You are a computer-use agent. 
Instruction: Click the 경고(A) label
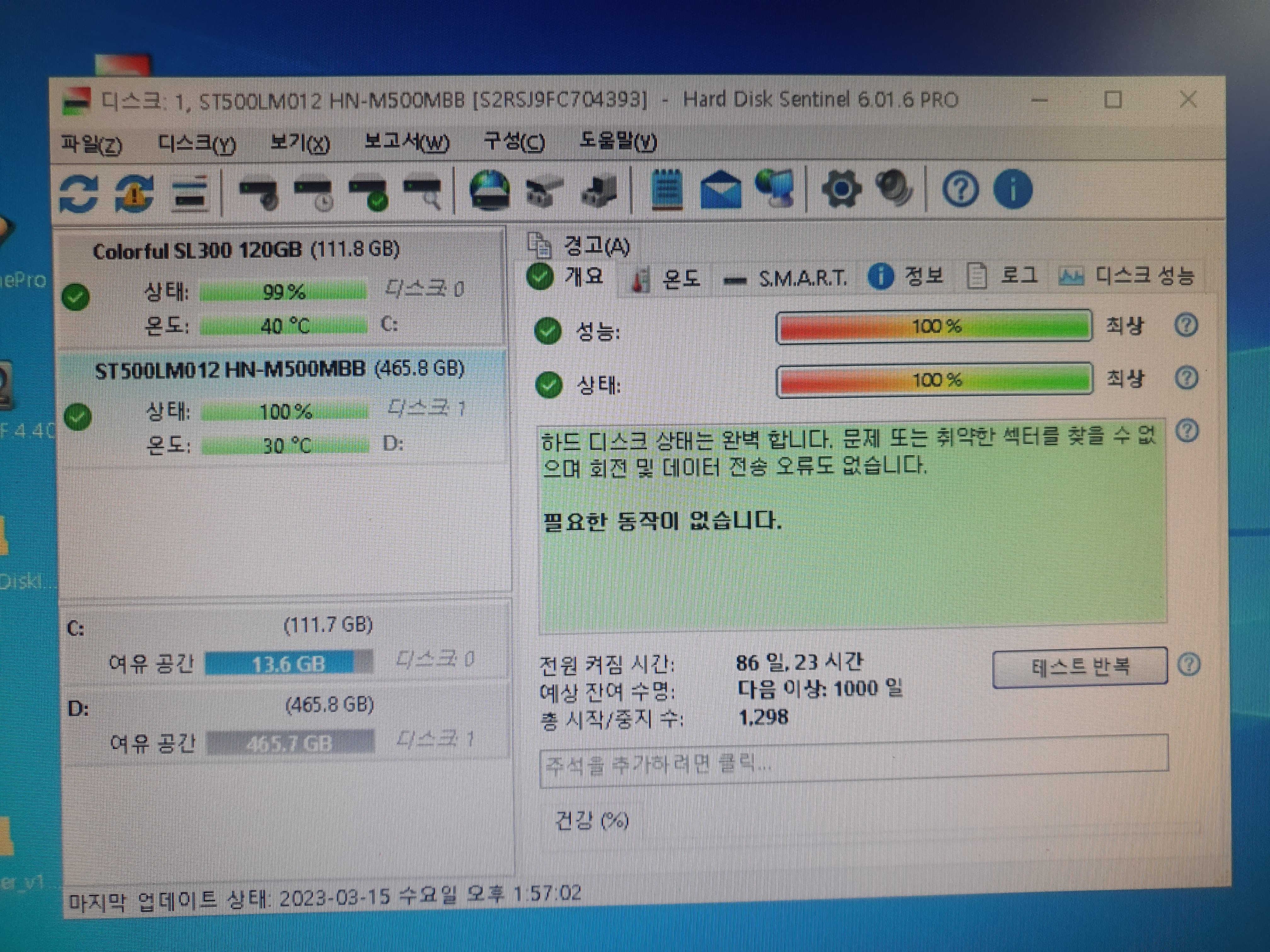click(597, 246)
